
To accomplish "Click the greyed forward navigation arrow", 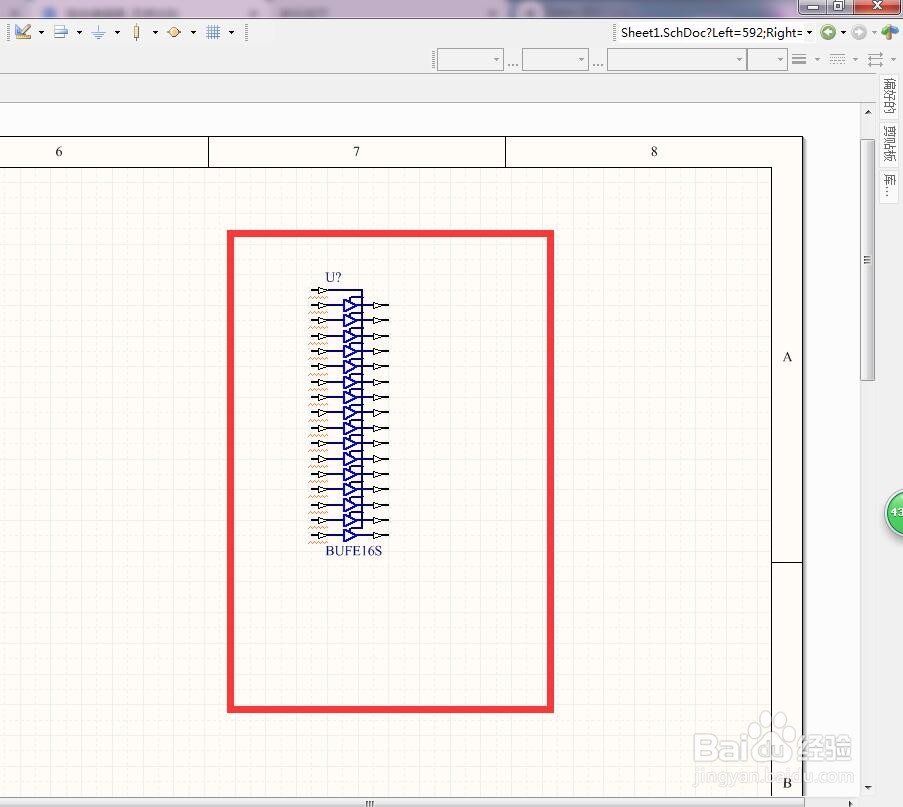I will [859, 32].
